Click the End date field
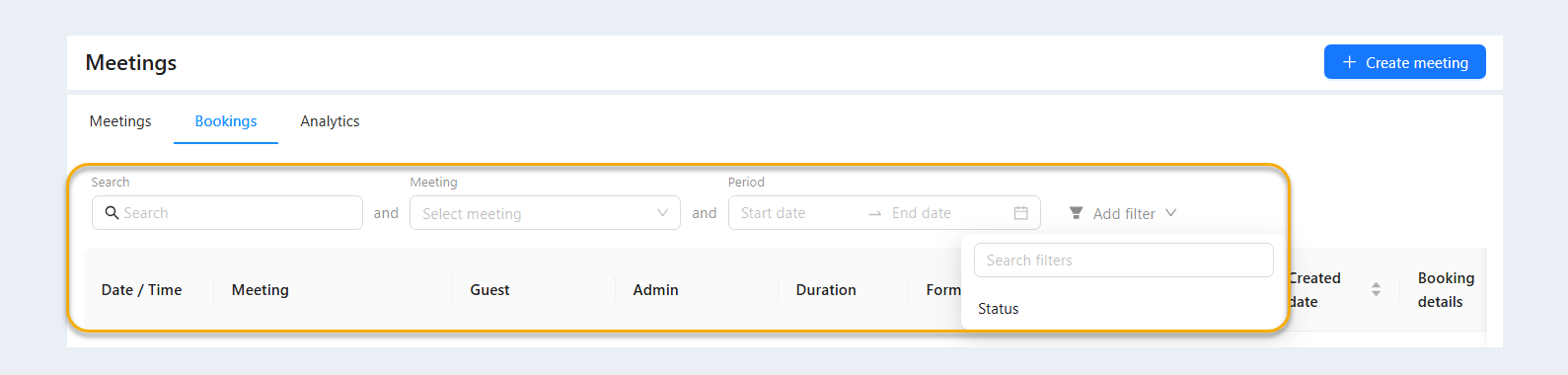The height and width of the screenshot is (375, 1568). click(x=947, y=213)
